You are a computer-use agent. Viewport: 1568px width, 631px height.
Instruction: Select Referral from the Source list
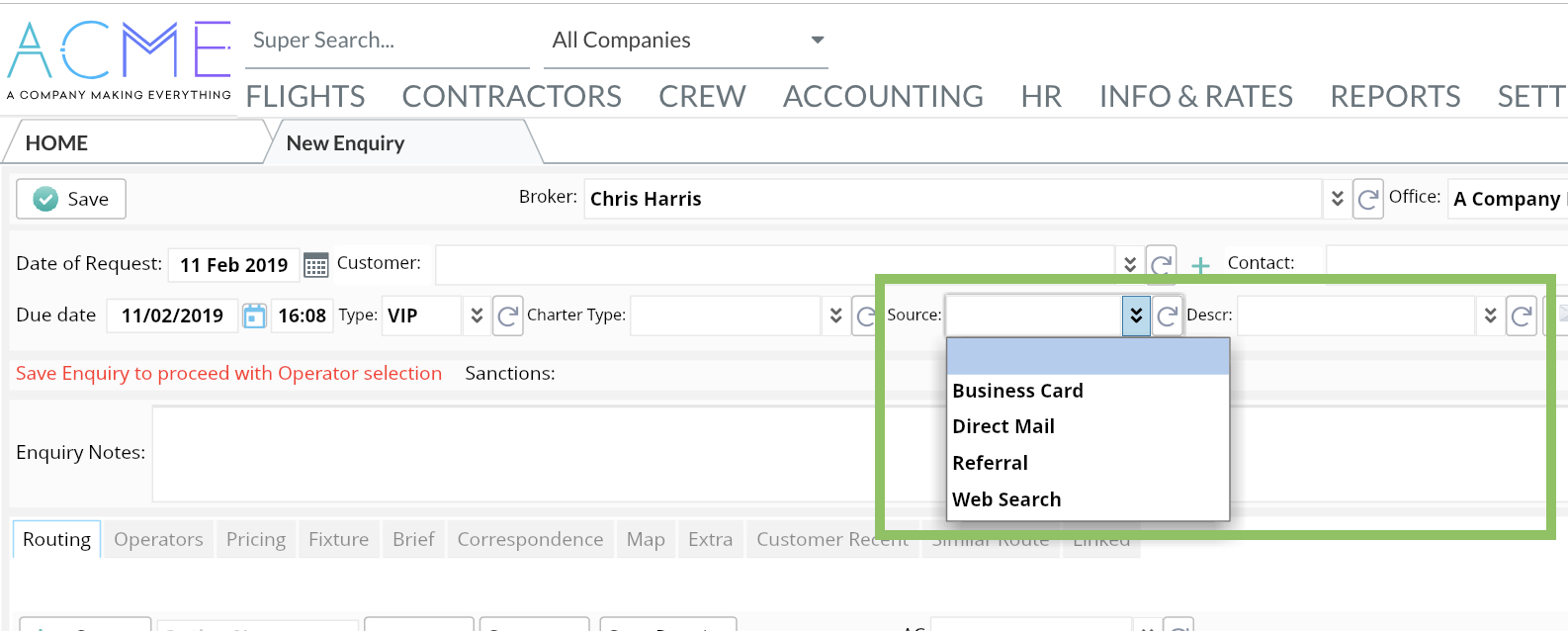[990, 463]
